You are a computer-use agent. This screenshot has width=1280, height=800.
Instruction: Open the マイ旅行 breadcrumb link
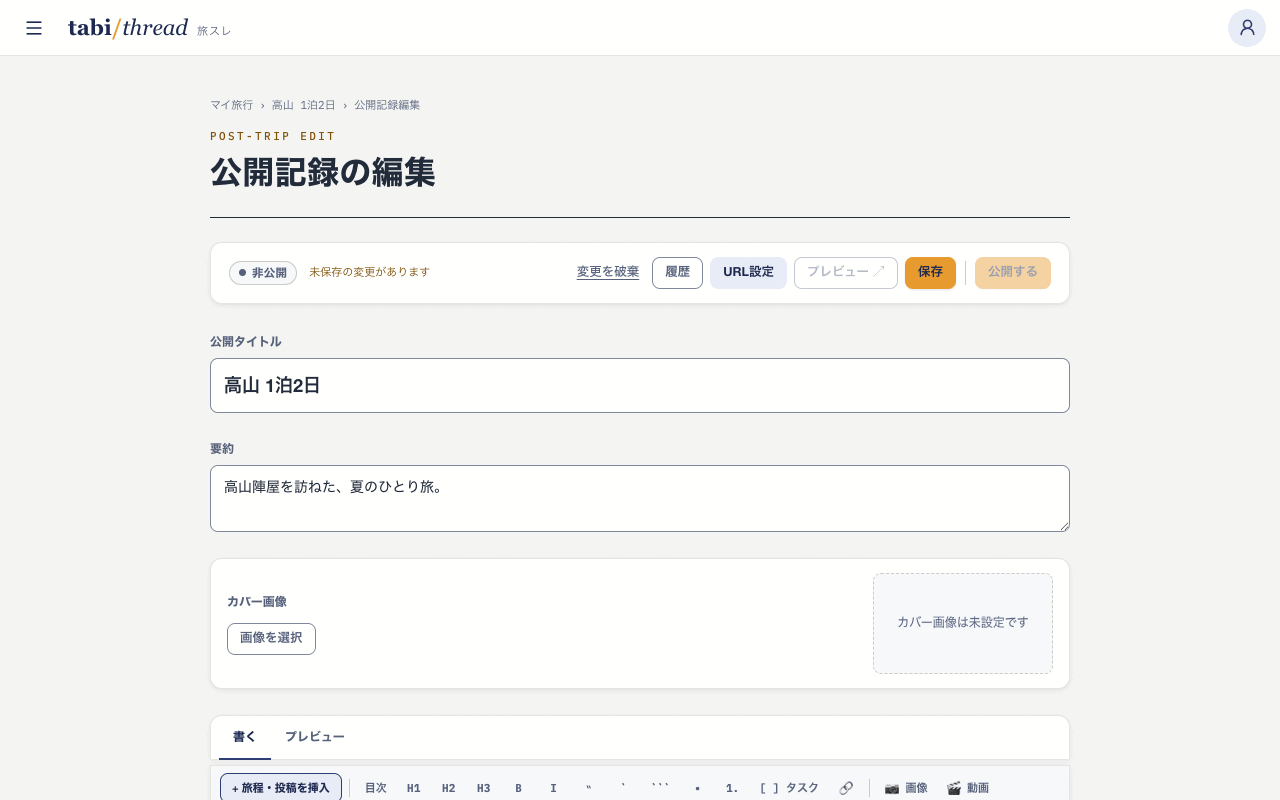231,105
